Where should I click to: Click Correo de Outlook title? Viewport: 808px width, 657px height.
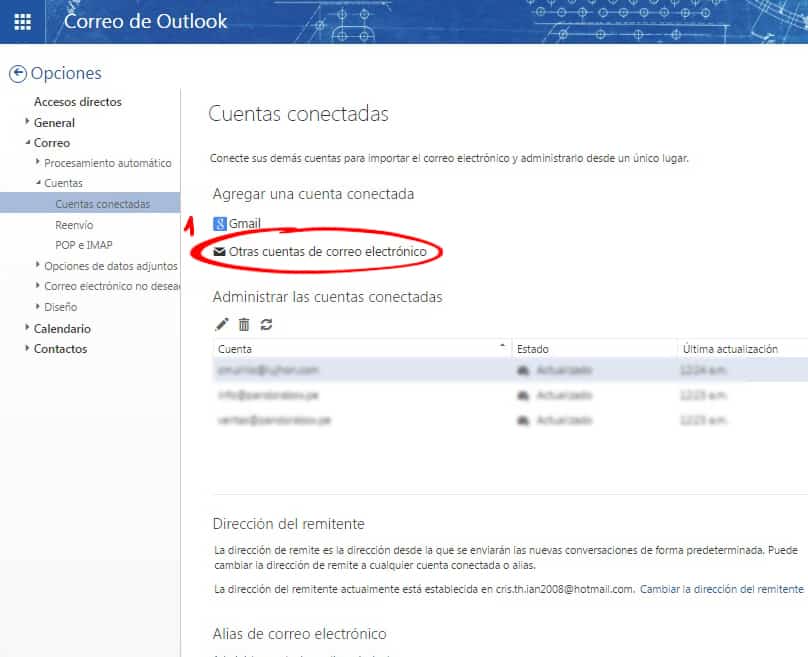[x=145, y=21]
